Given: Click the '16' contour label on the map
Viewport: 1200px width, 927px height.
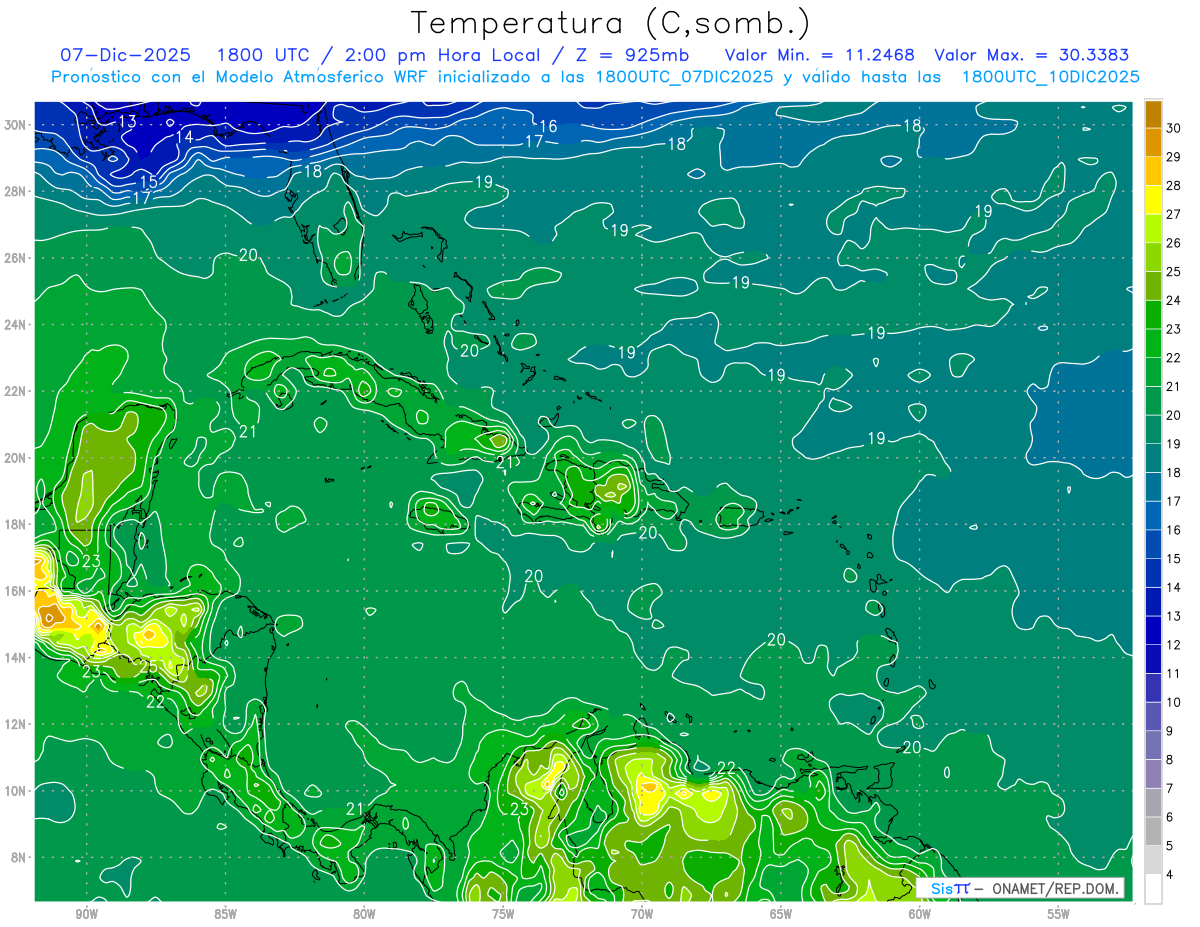Looking at the screenshot, I should 548,126.
